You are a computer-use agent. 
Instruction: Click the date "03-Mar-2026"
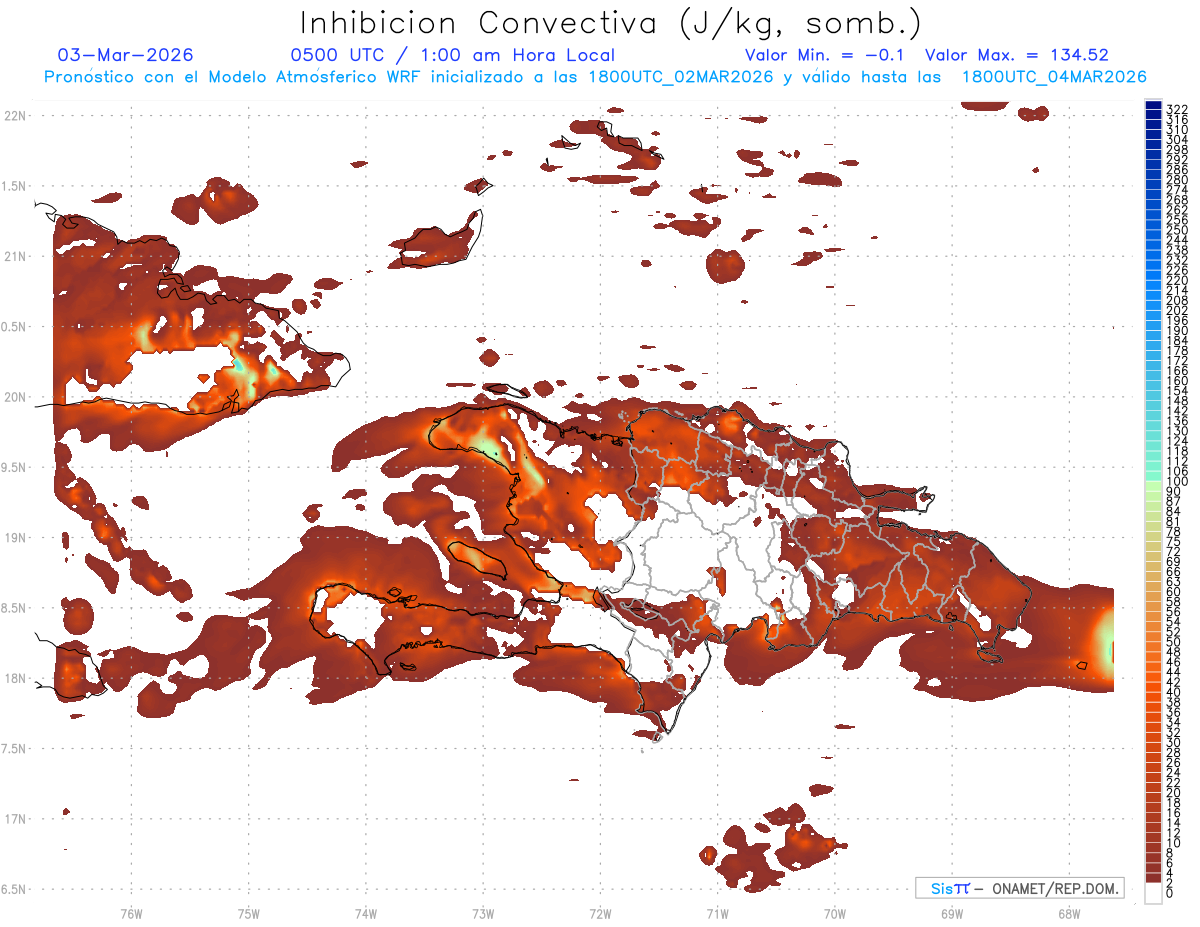click(126, 55)
